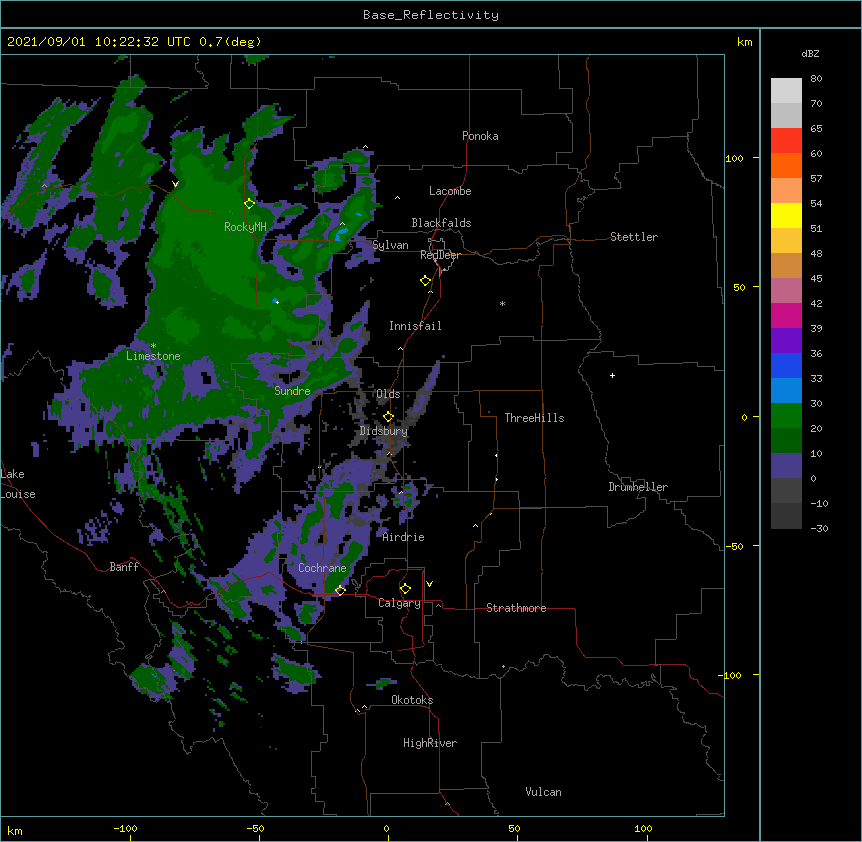The width and height of the screenshot is (862, 842).
Task: Select the Stettler town label
Action: click(x=634, y=237)
